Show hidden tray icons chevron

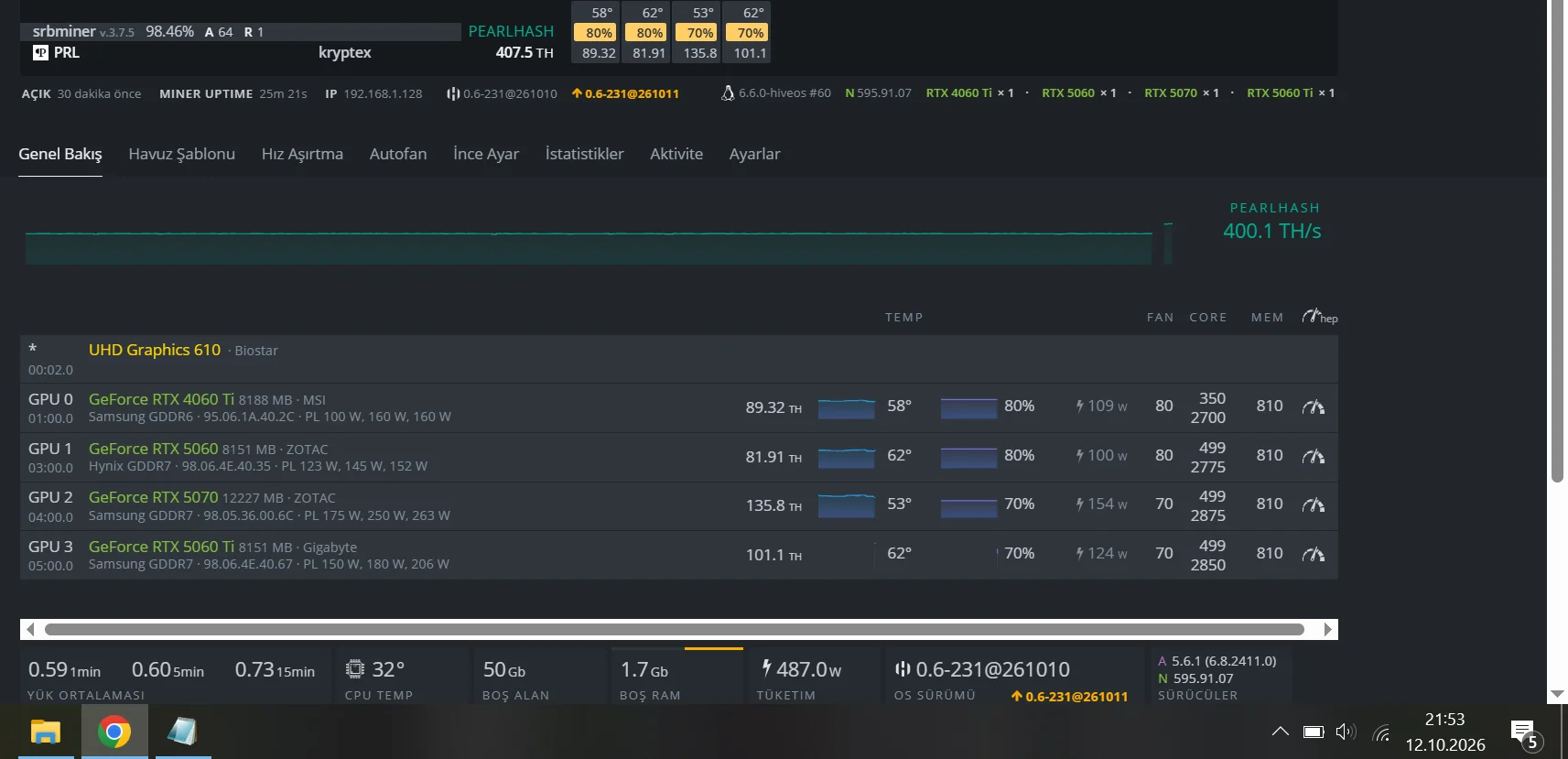[1281, 732]
